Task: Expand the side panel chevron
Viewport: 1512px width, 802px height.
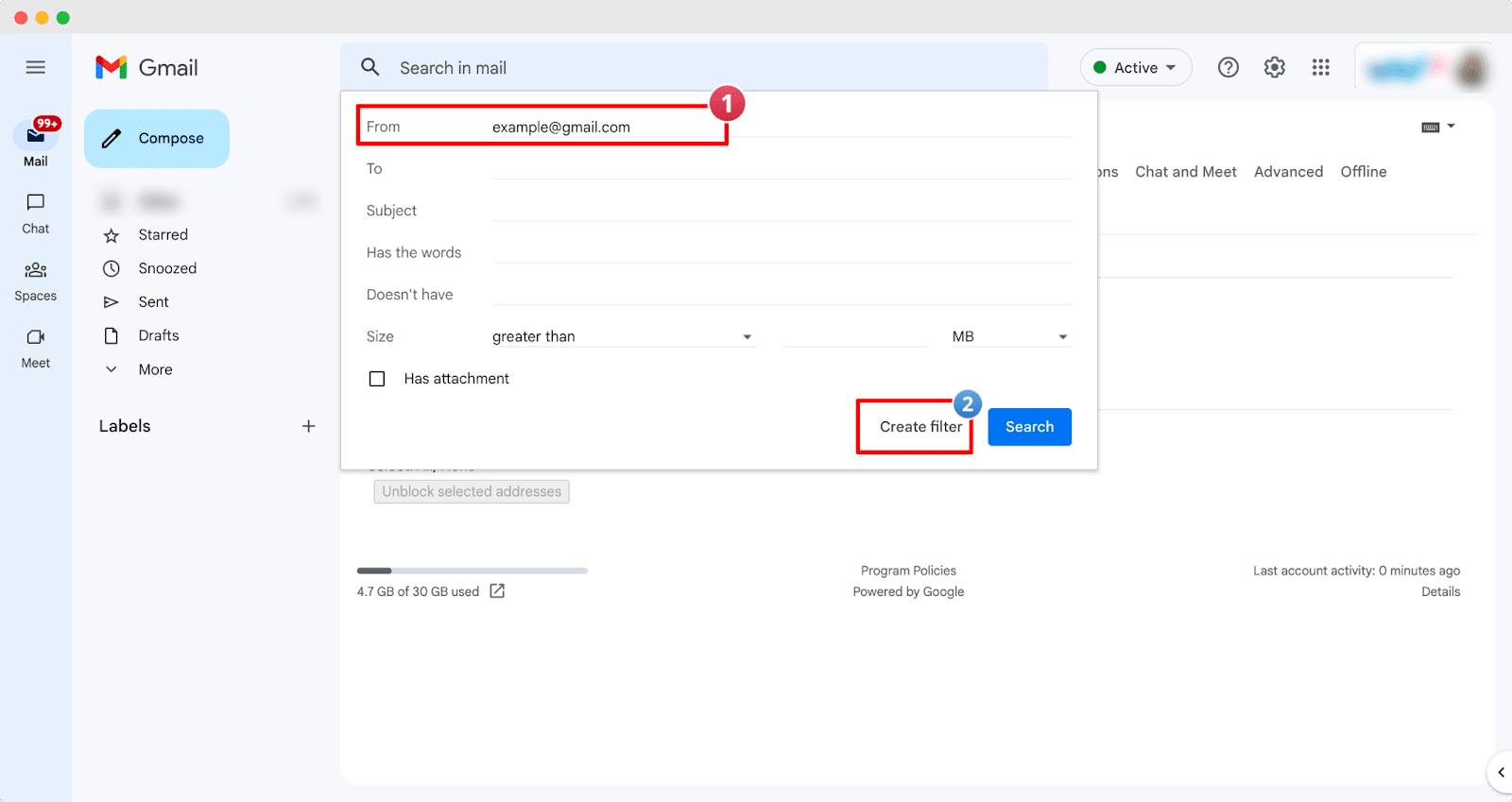Action: pos(1501,773)
